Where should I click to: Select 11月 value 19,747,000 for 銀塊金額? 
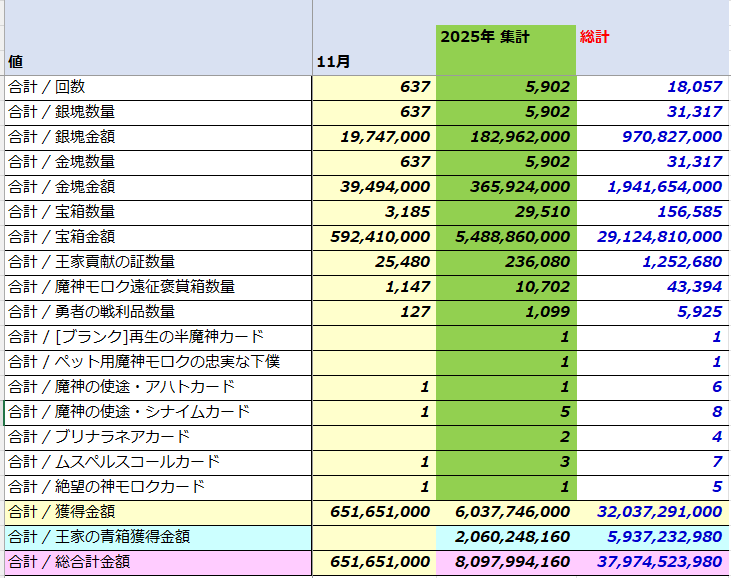(x=380, y=137)
